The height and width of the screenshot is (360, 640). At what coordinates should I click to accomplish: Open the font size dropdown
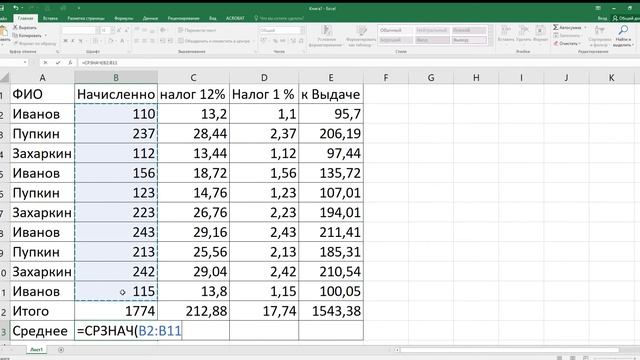[x=112, y=30]
